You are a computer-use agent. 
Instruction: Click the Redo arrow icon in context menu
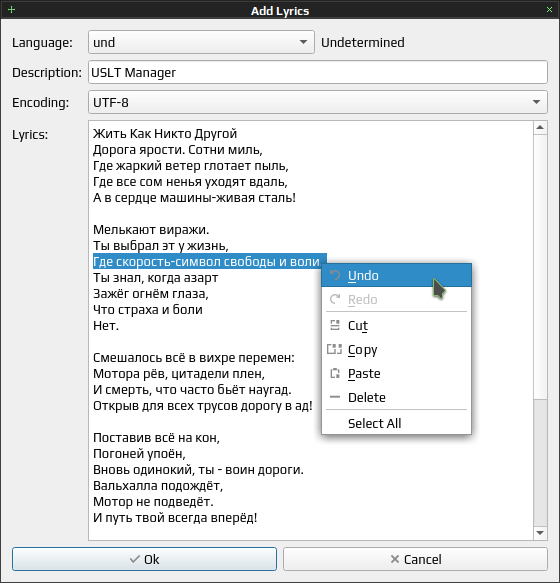point(335,299)
